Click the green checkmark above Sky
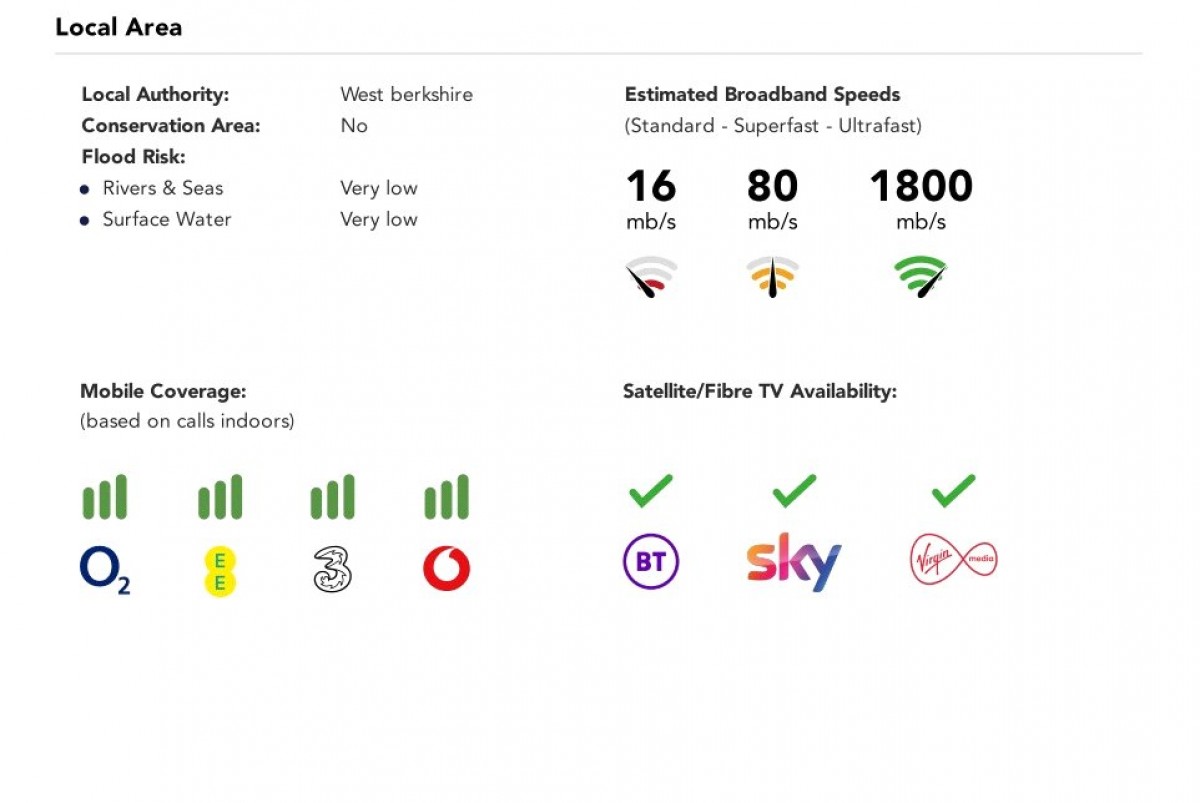The height and width of the screenshot is (803, 1200). click(795, 490)
